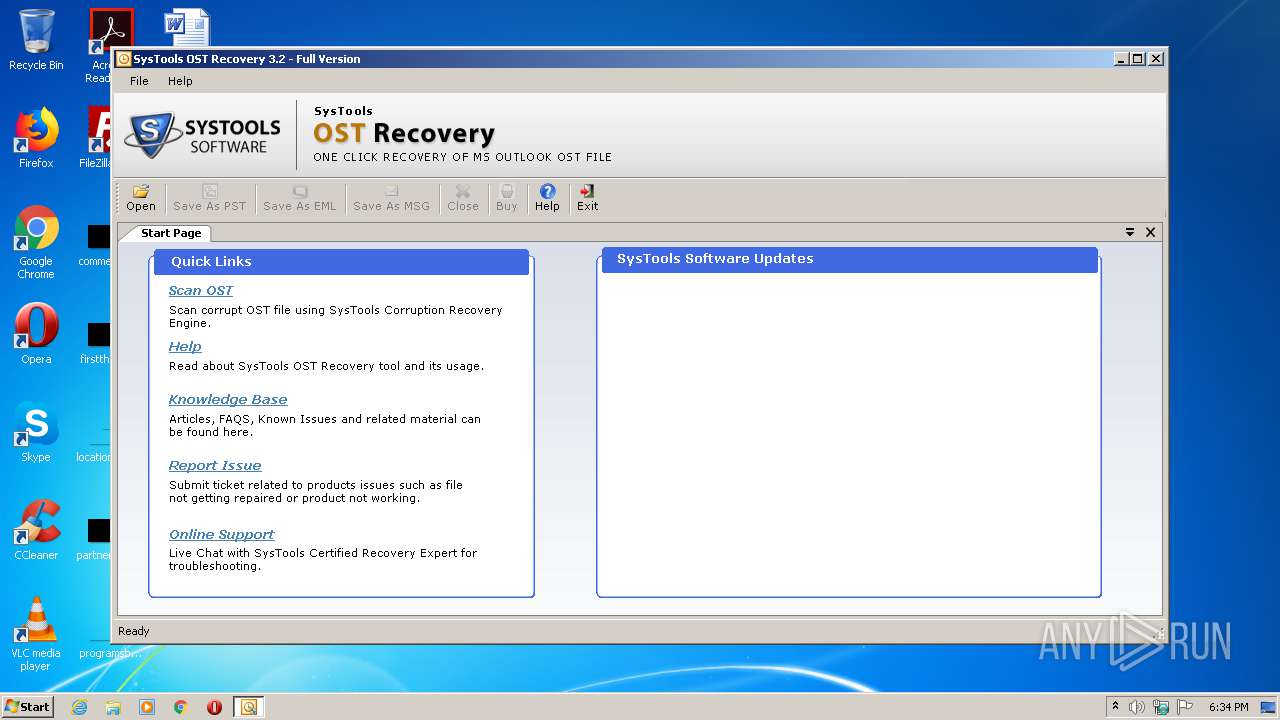Launch Google Chrome from the desktop

coord(36,242)
